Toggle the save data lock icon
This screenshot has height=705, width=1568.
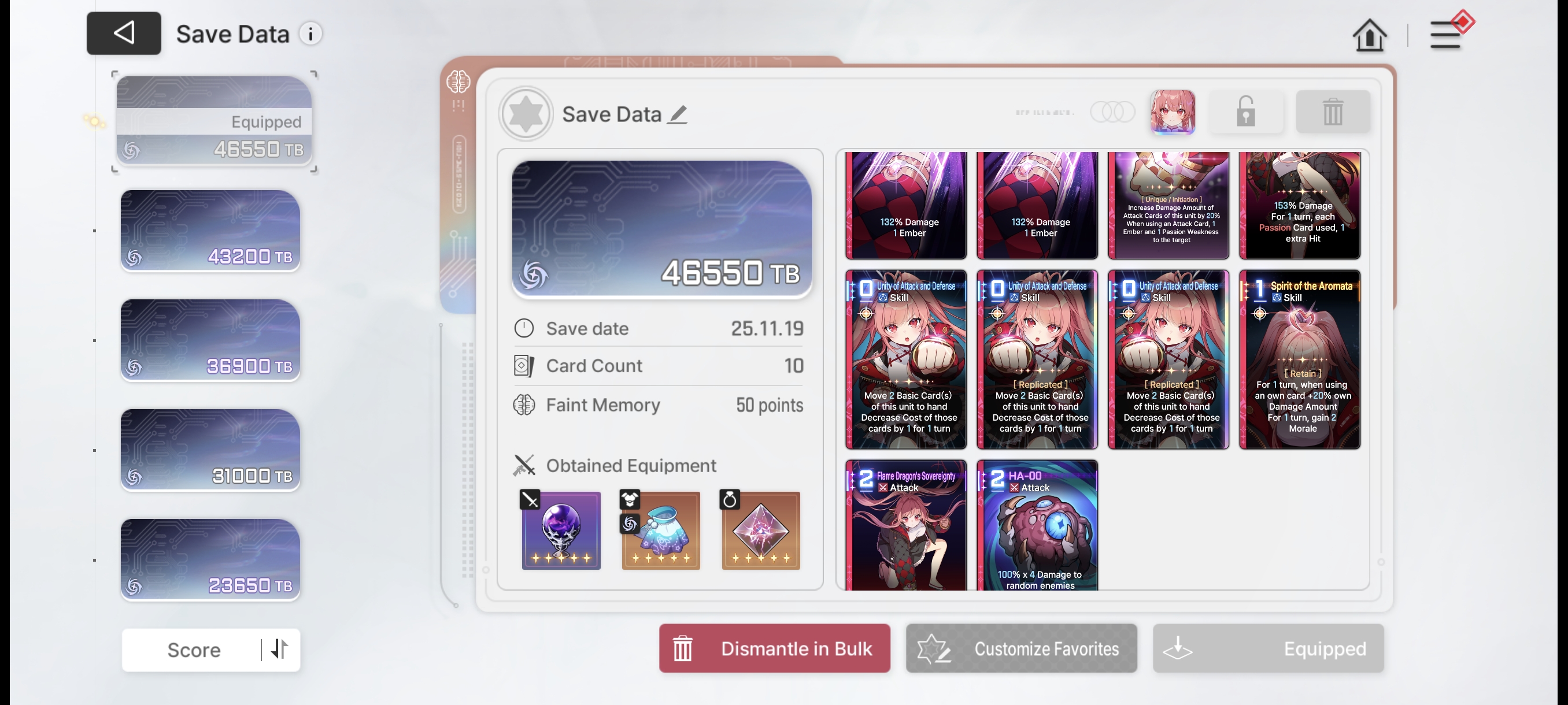(x=1245, y=112)
